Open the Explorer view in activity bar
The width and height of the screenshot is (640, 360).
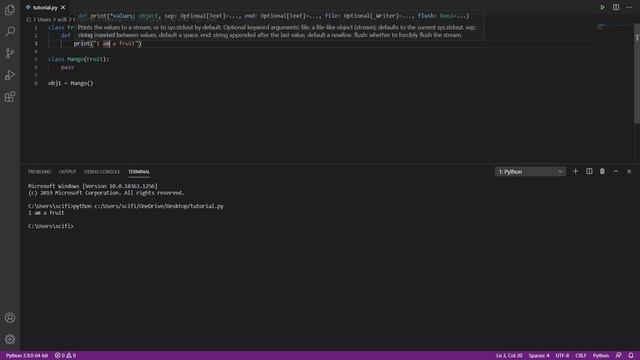point(10,10)
